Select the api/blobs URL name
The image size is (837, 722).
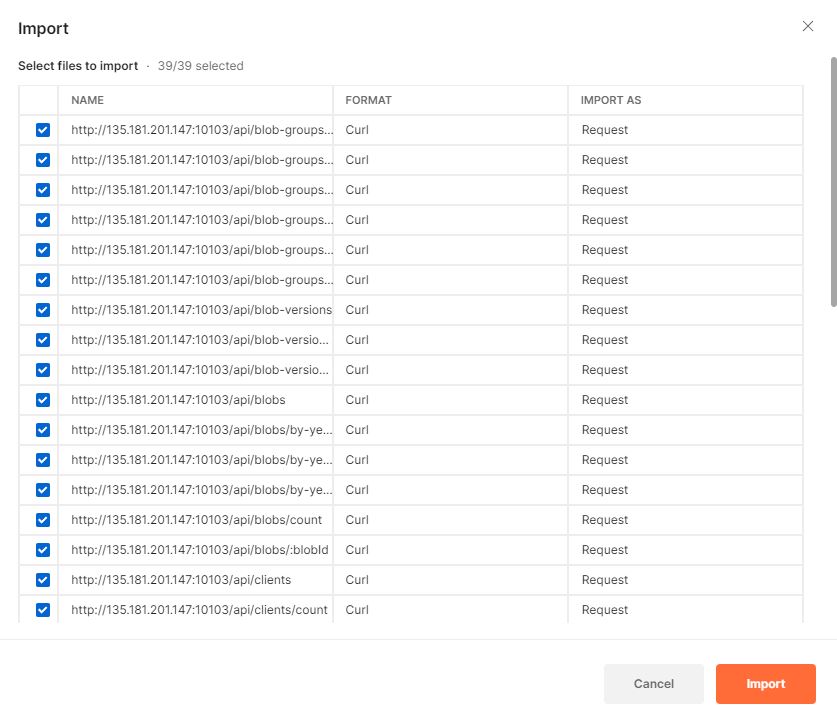[x=178, y=400]
